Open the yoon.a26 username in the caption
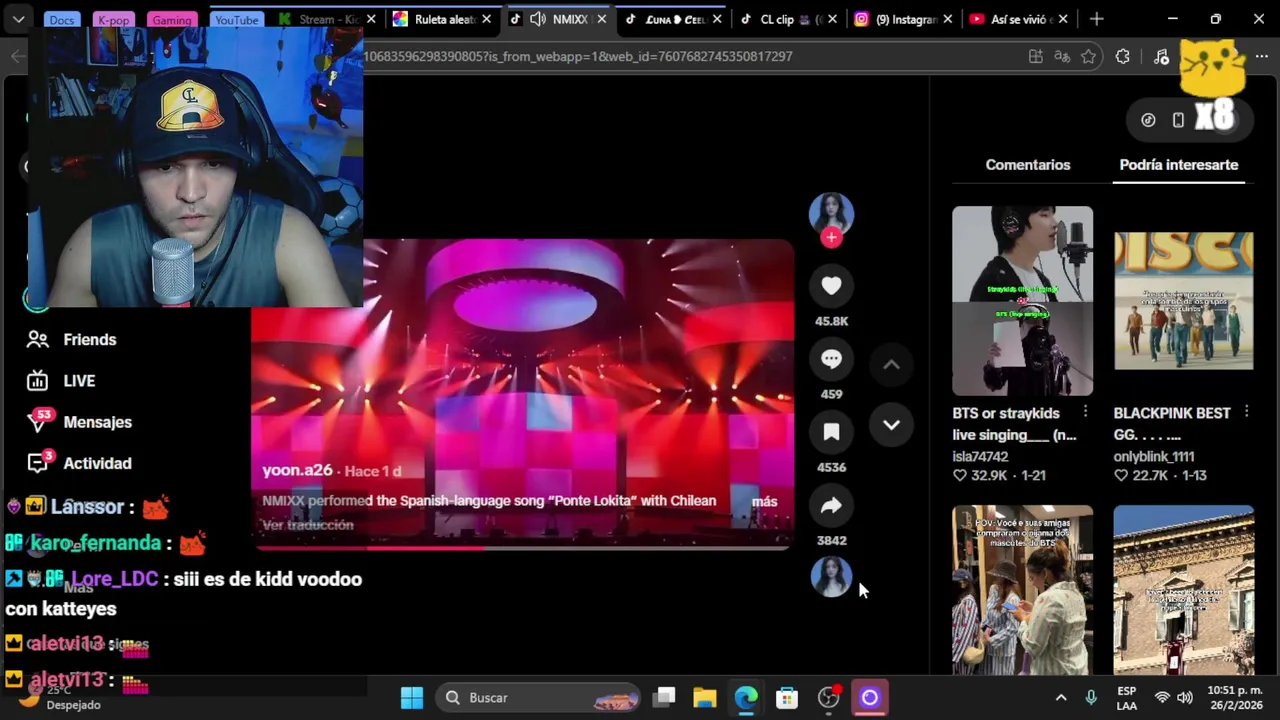The image size is (1280, 720). click(297, 470)
